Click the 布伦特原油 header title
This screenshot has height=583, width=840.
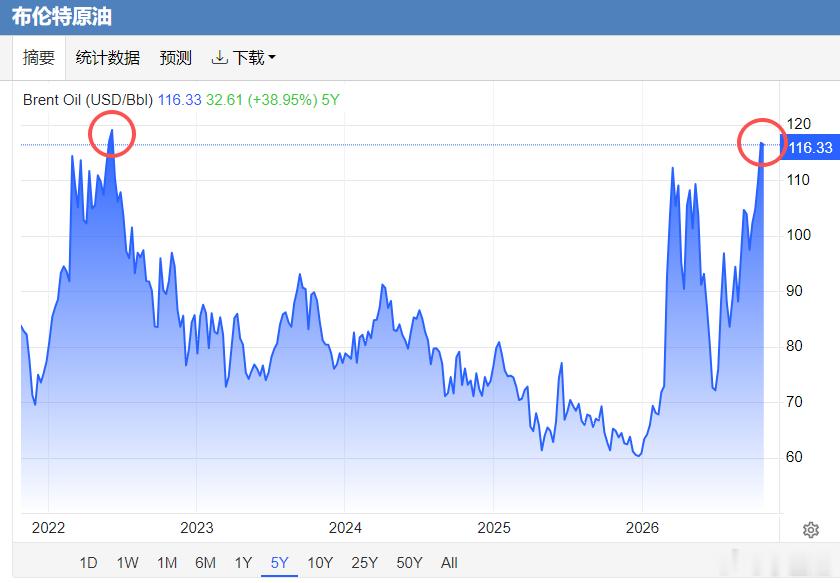(62, 17)
